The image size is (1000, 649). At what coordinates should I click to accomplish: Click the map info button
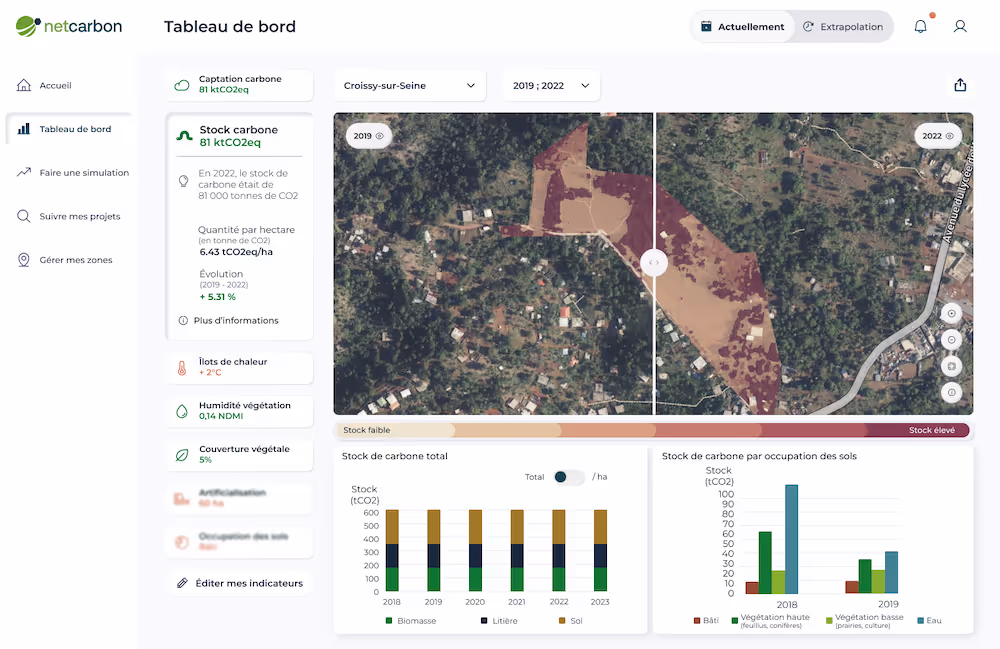pos(951,393)
